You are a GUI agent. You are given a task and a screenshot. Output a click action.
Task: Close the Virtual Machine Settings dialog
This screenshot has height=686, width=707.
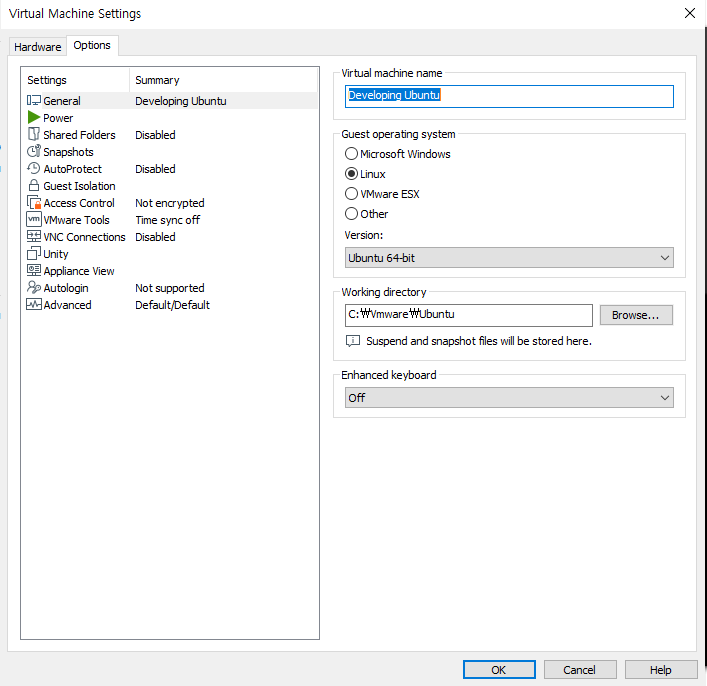690,13
